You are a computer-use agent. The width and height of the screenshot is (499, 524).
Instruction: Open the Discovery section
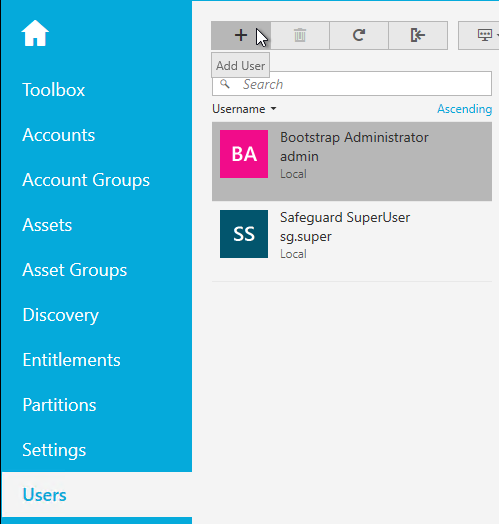click(x=60, y=315)
